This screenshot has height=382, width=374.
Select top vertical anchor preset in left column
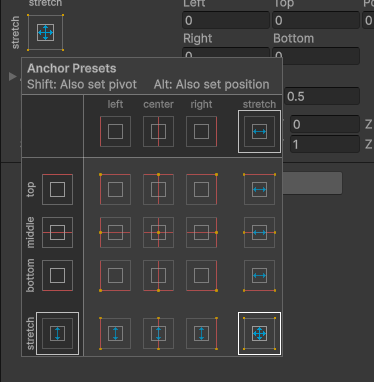[57, 189]
